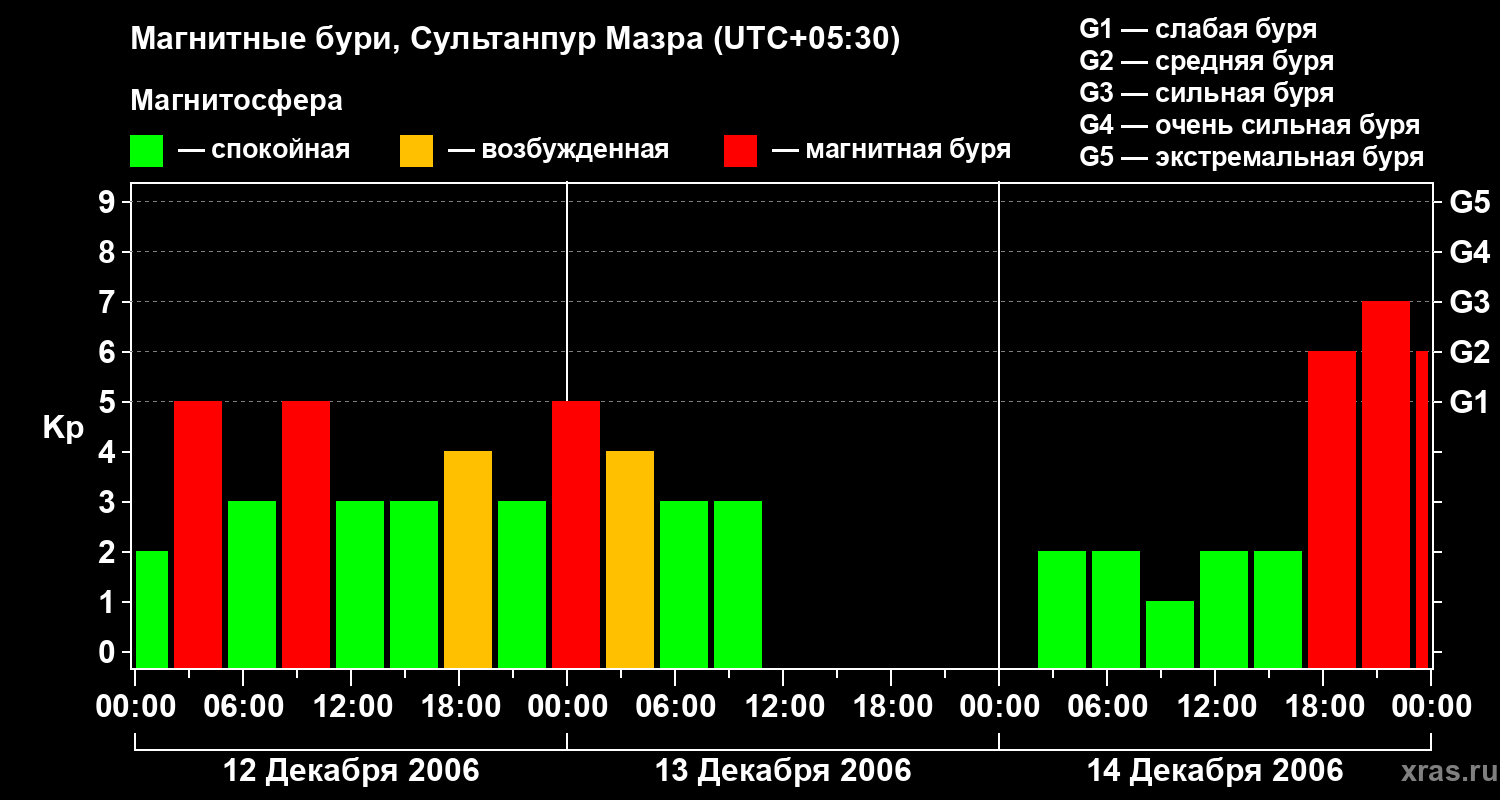
Task: Select the first orange Kp 4 bar on December 12
Action: pos(468,559)
